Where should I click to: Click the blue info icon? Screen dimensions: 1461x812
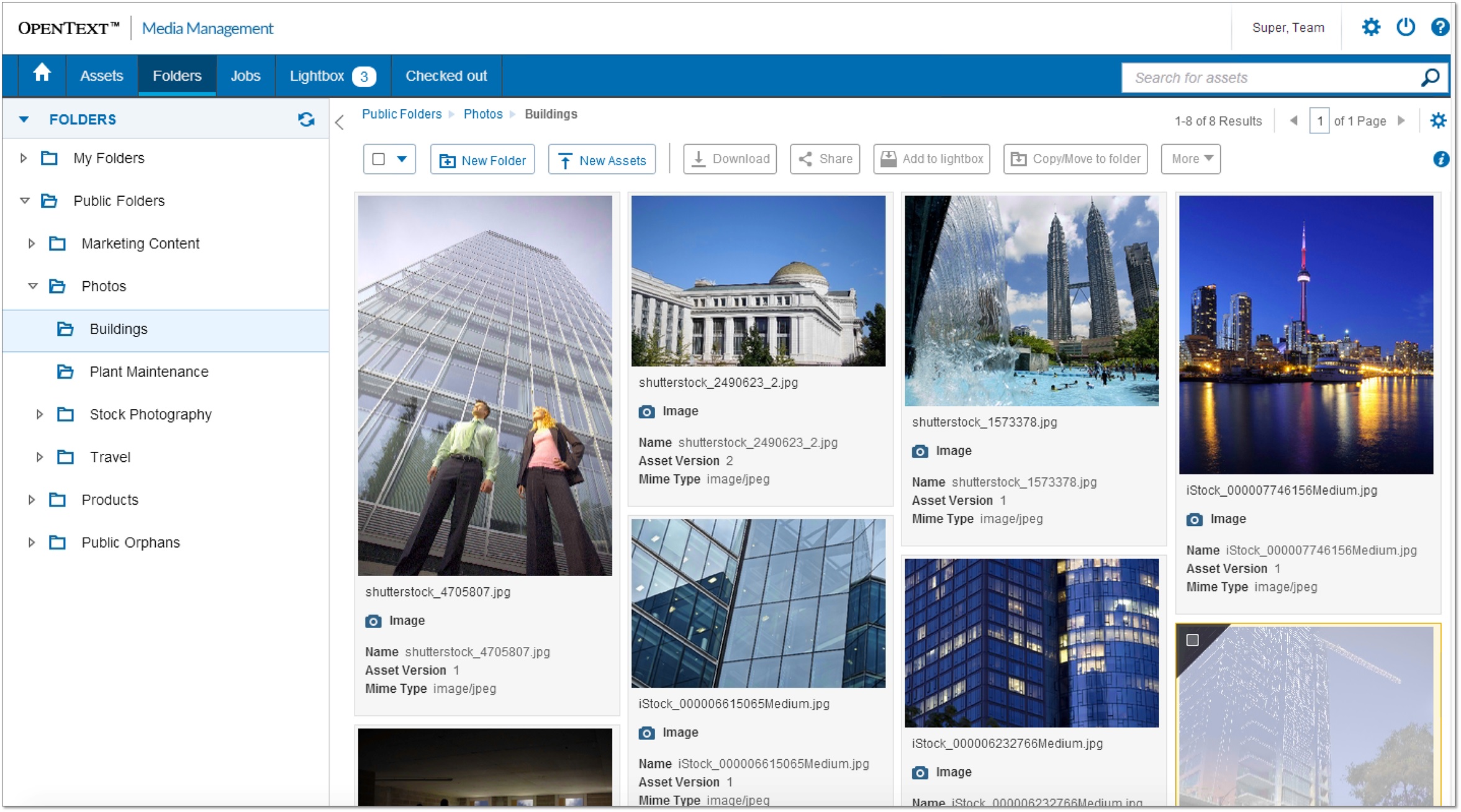[1441, 159]
